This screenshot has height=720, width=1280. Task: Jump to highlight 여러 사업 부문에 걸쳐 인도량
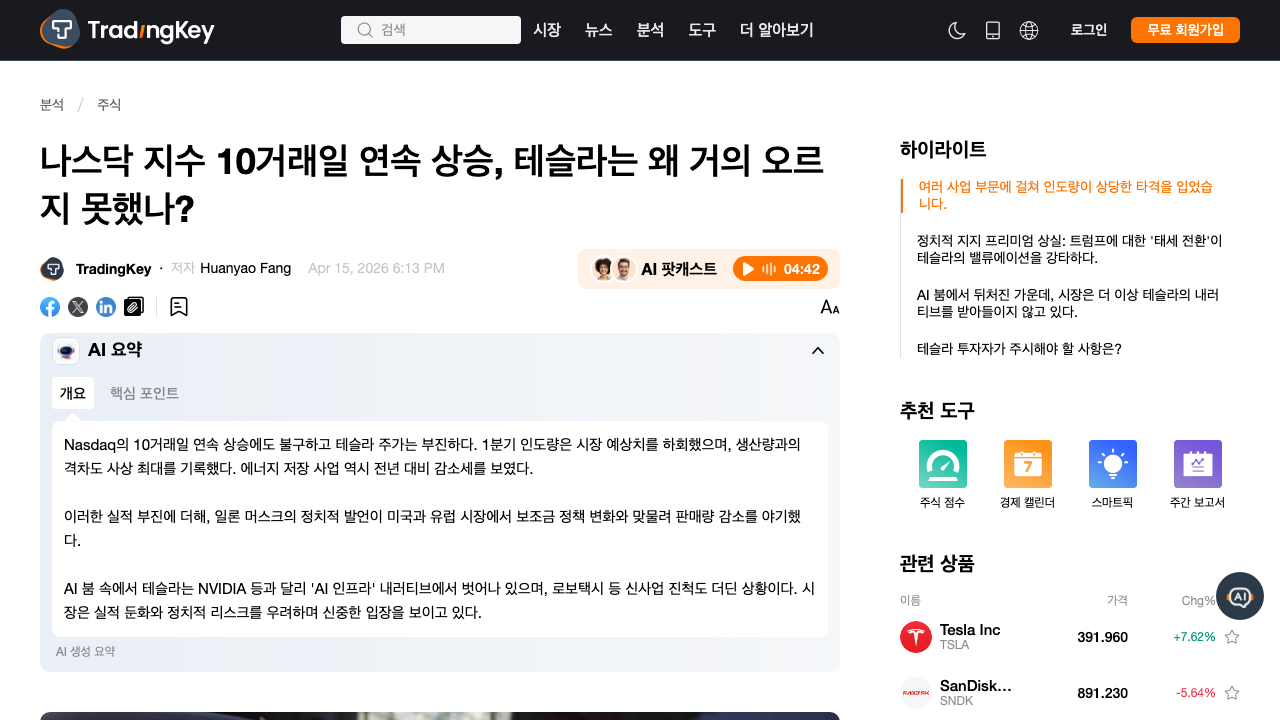1066,195
